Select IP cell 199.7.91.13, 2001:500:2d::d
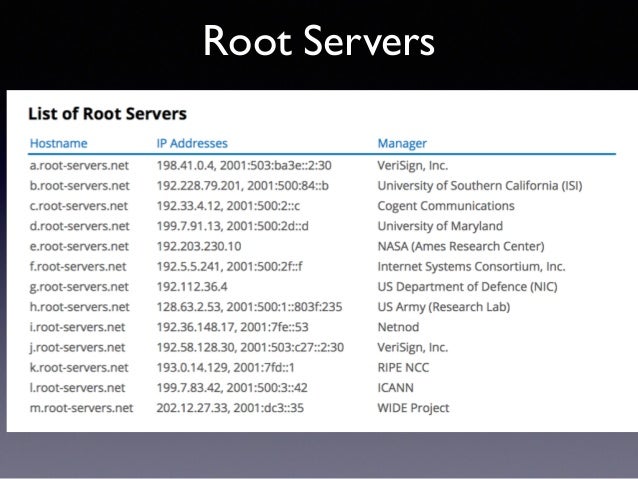This screenshot has width=638, height=479. coord(233,226)
